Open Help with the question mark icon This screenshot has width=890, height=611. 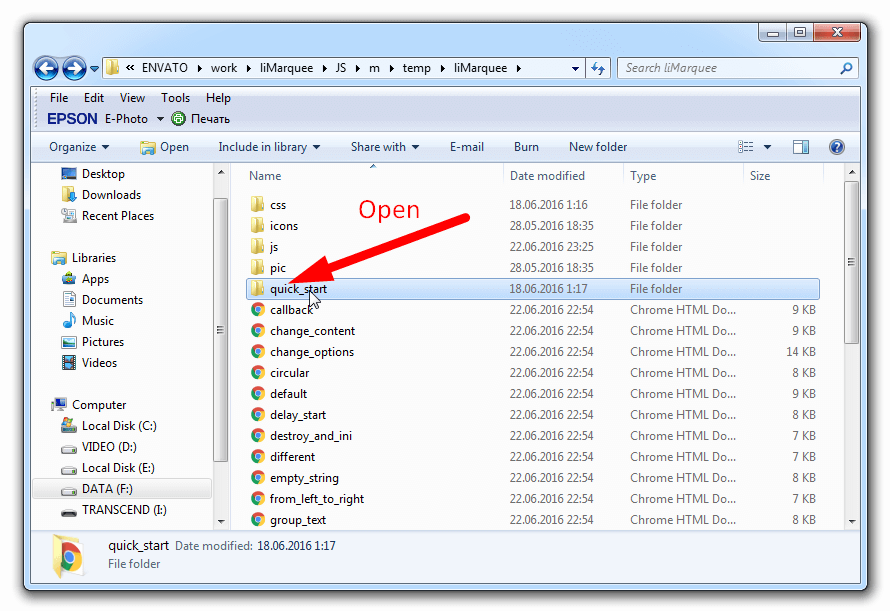click(837, 147)
